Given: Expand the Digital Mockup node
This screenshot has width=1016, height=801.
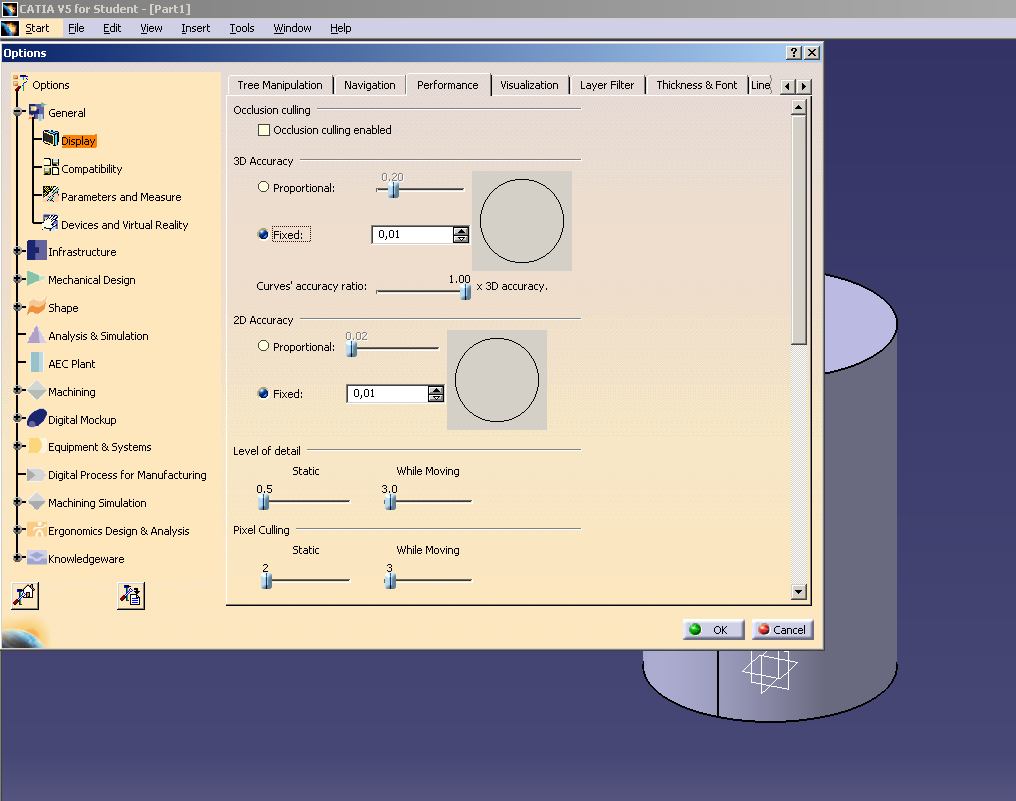Looking at the screenshot, I should tap(18, 418).
